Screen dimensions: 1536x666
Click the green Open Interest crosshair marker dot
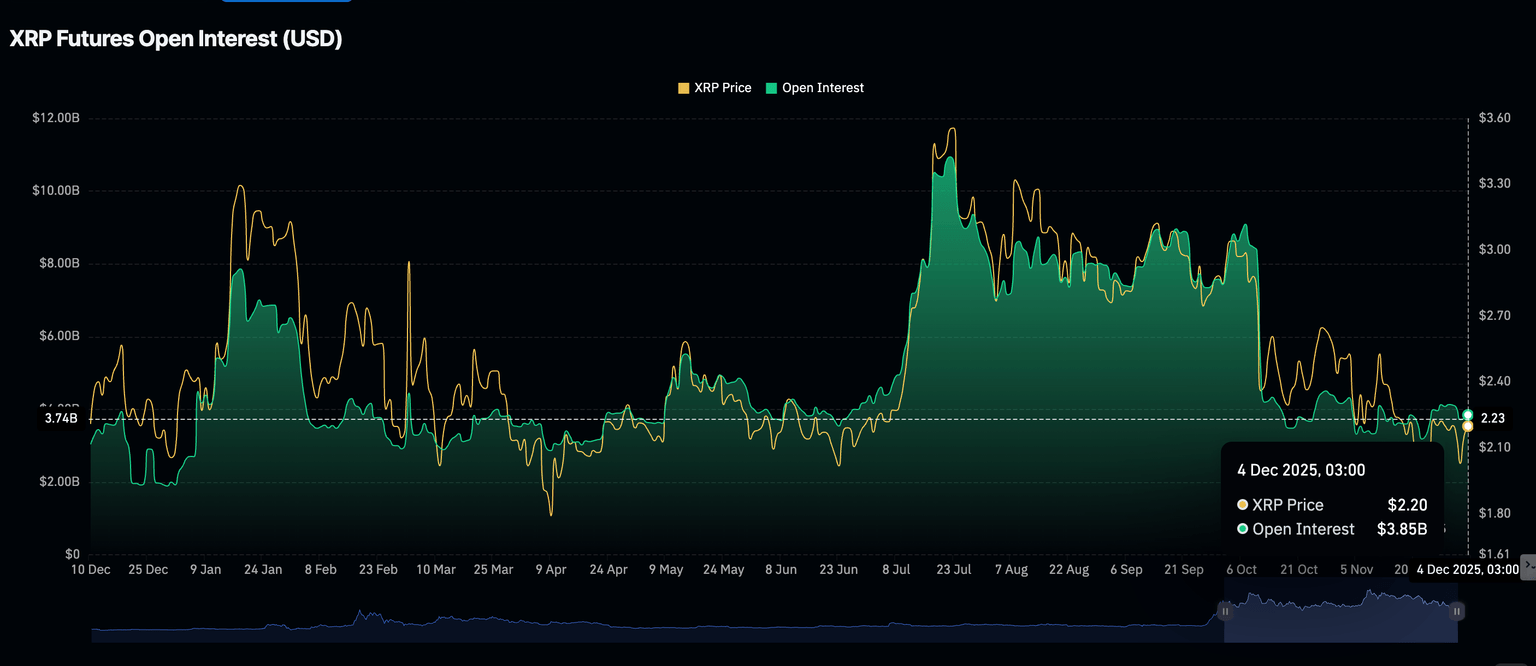[1467, 415]
